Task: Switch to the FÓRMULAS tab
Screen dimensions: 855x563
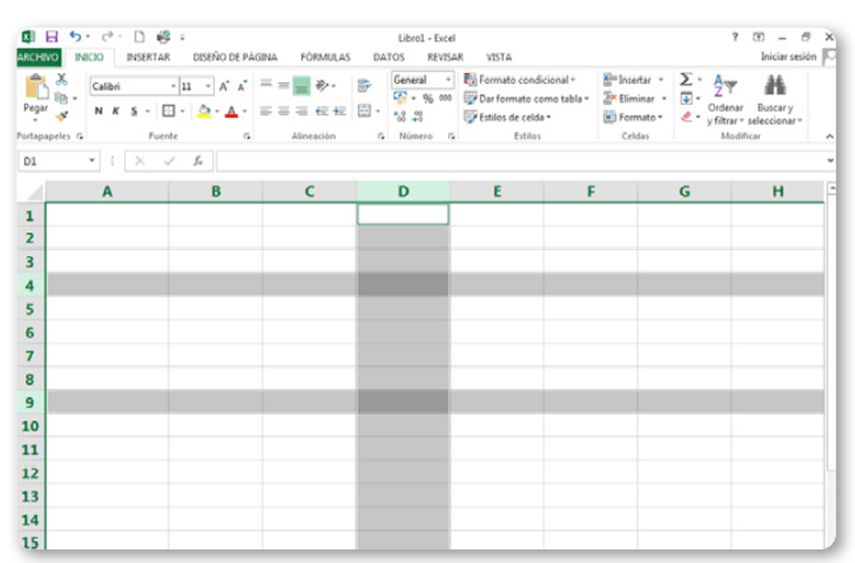Action: [325, 58]
